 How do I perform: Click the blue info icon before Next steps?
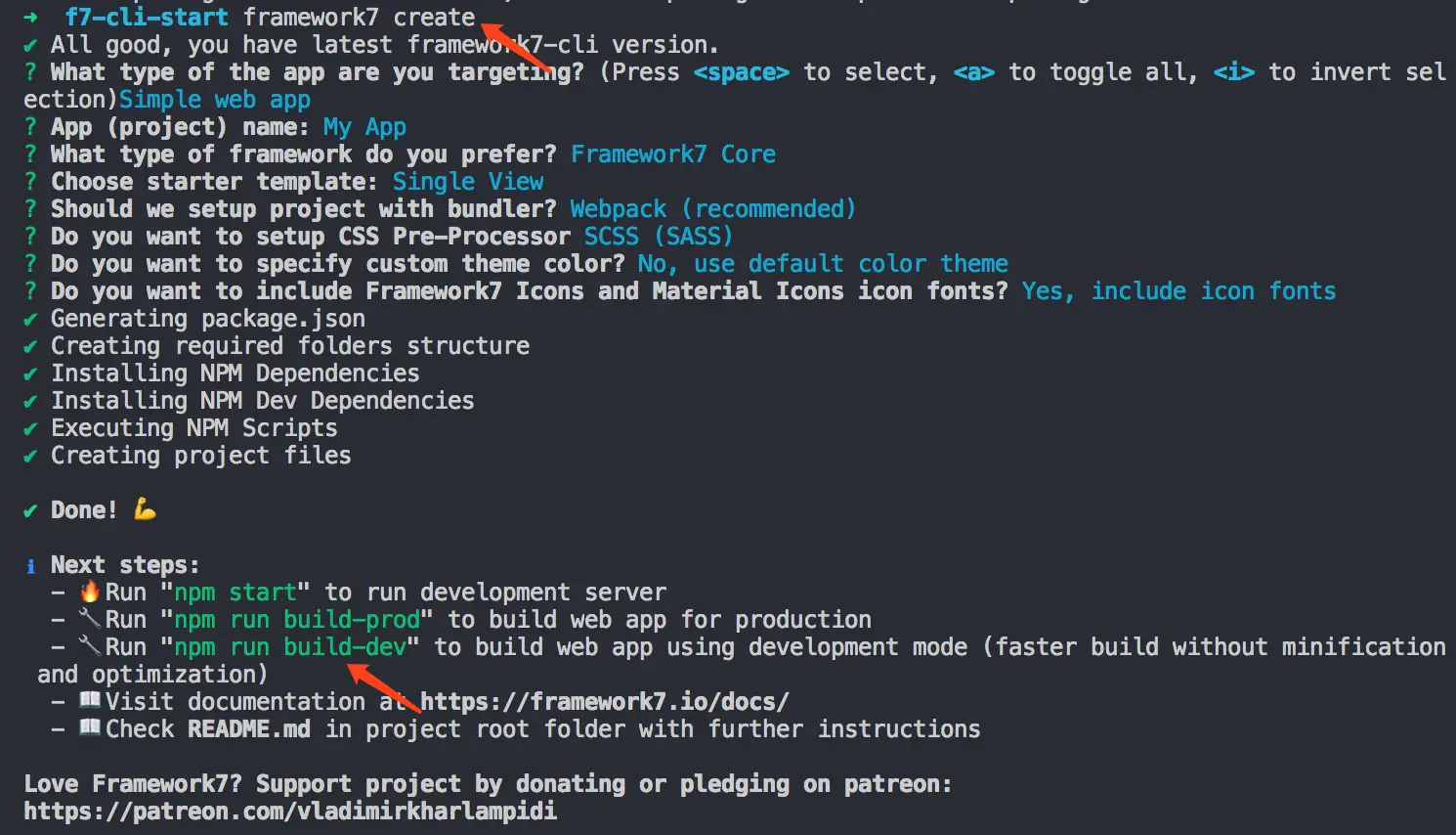(30, 566)
